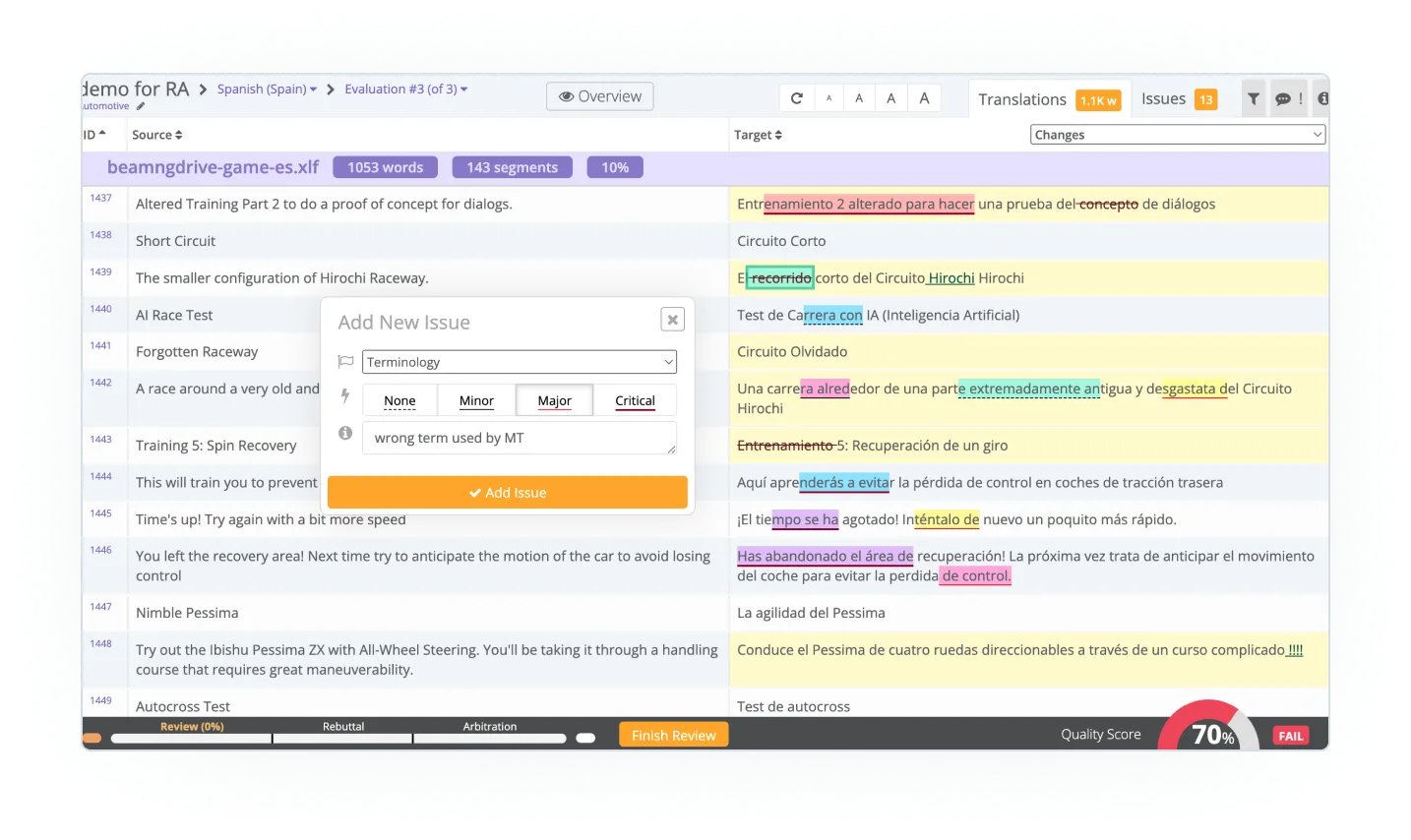Select the second smallest font size A
Viewport: 1411px width, 840px height.
click(x=859, y=98)
